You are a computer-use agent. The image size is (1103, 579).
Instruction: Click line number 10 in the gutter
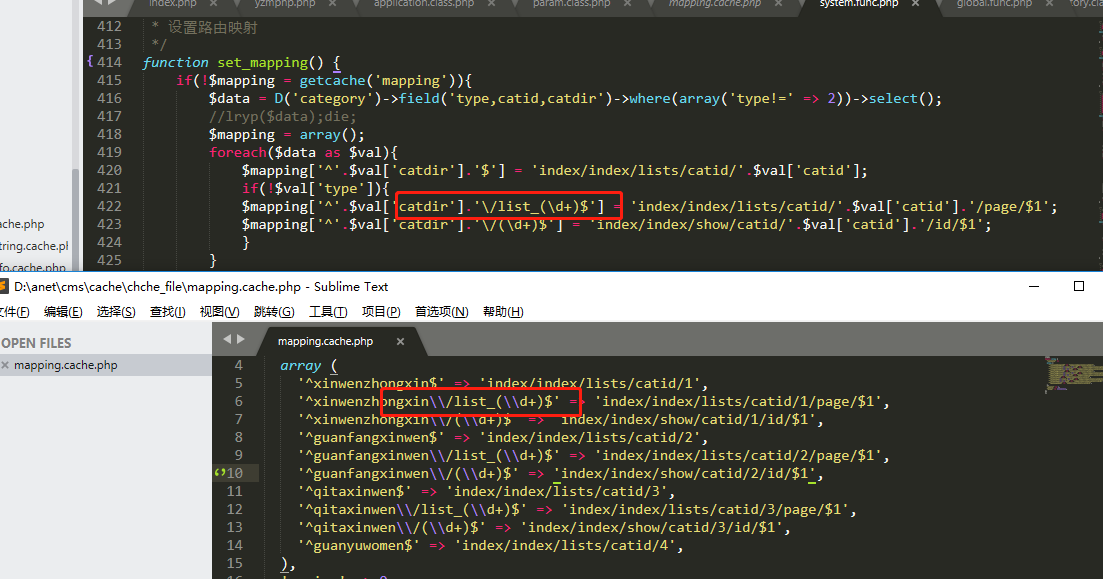tap(235, 474)
